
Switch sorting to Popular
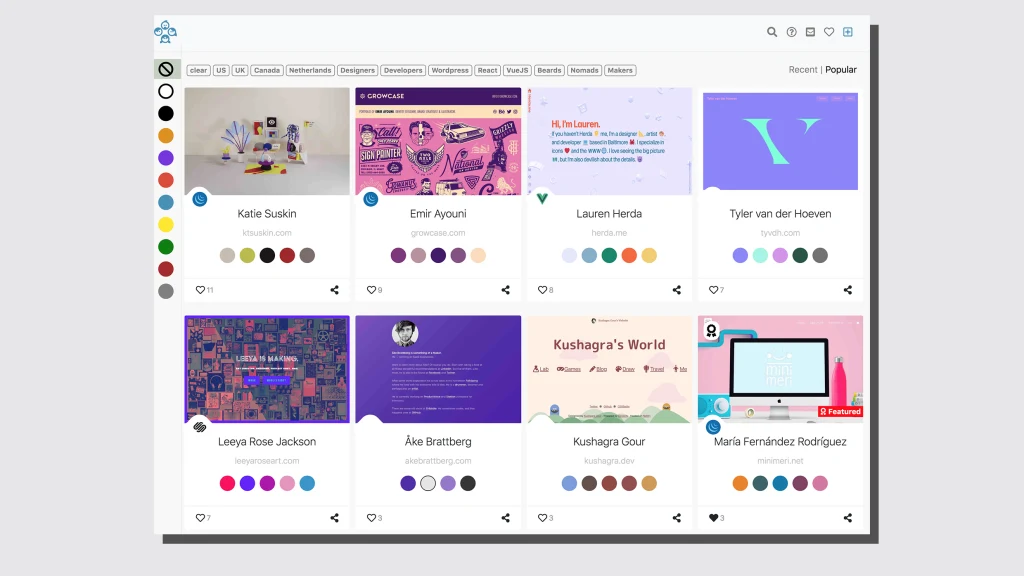pyautogui.click(x=840, y=69)
